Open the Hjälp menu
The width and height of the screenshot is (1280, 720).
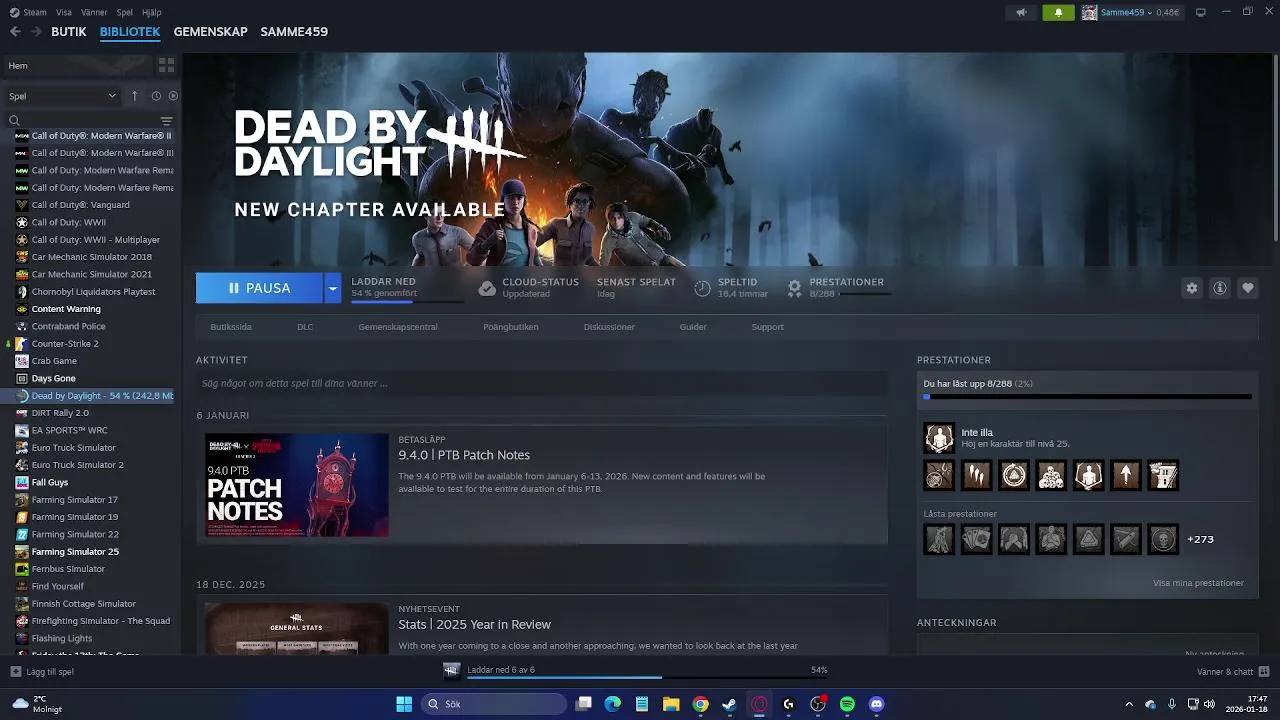pos(152,12)
